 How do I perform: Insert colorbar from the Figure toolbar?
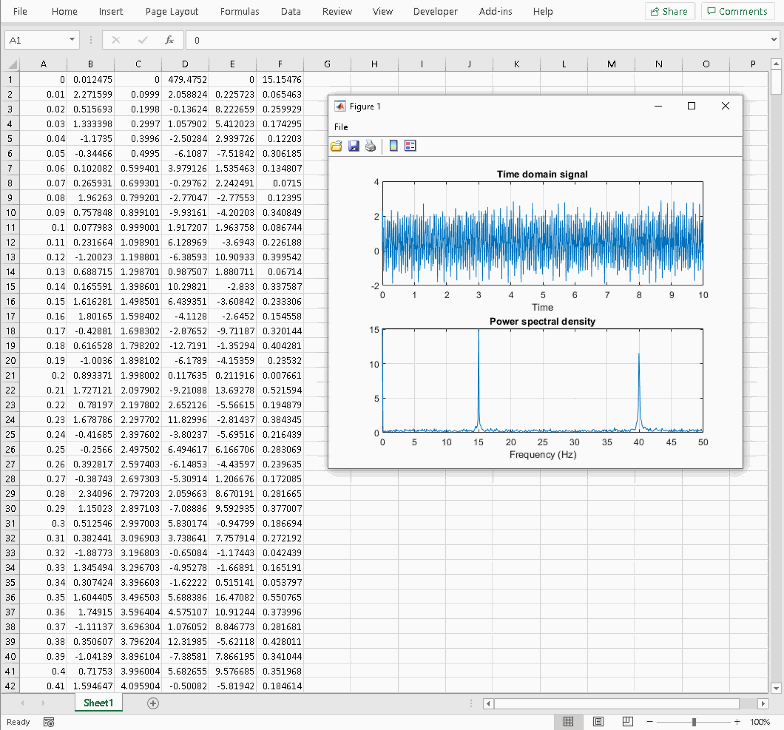pyautogui.click(x=393, y=146)
